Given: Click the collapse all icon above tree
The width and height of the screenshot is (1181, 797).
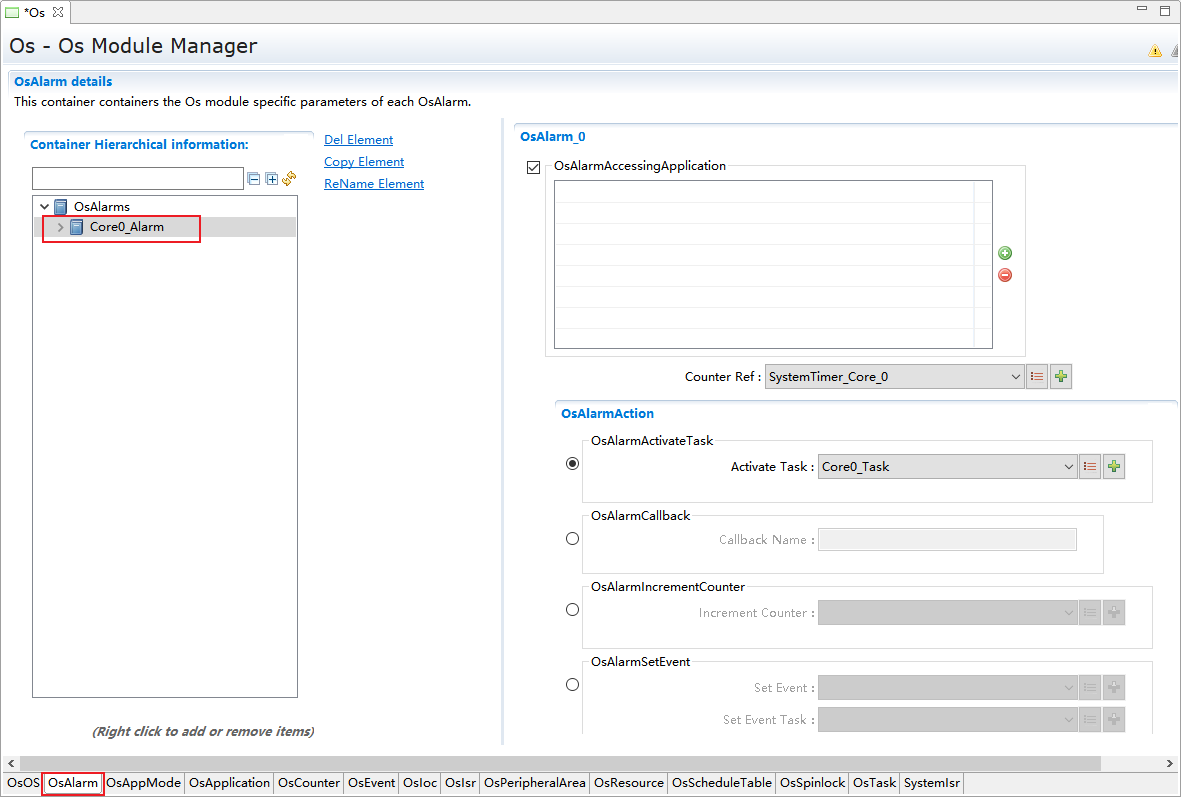Looking at the screenshot, I should click(x=254, y=179).
